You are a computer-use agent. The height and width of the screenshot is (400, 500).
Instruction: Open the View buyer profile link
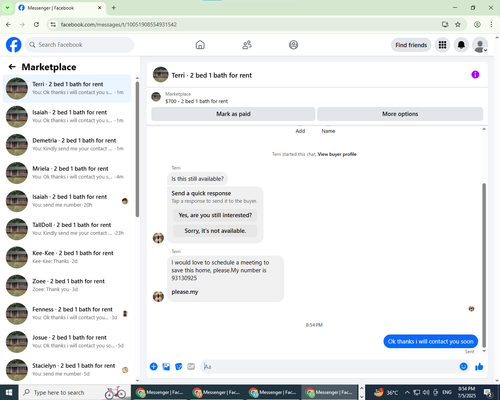click(x=337, y=154)
